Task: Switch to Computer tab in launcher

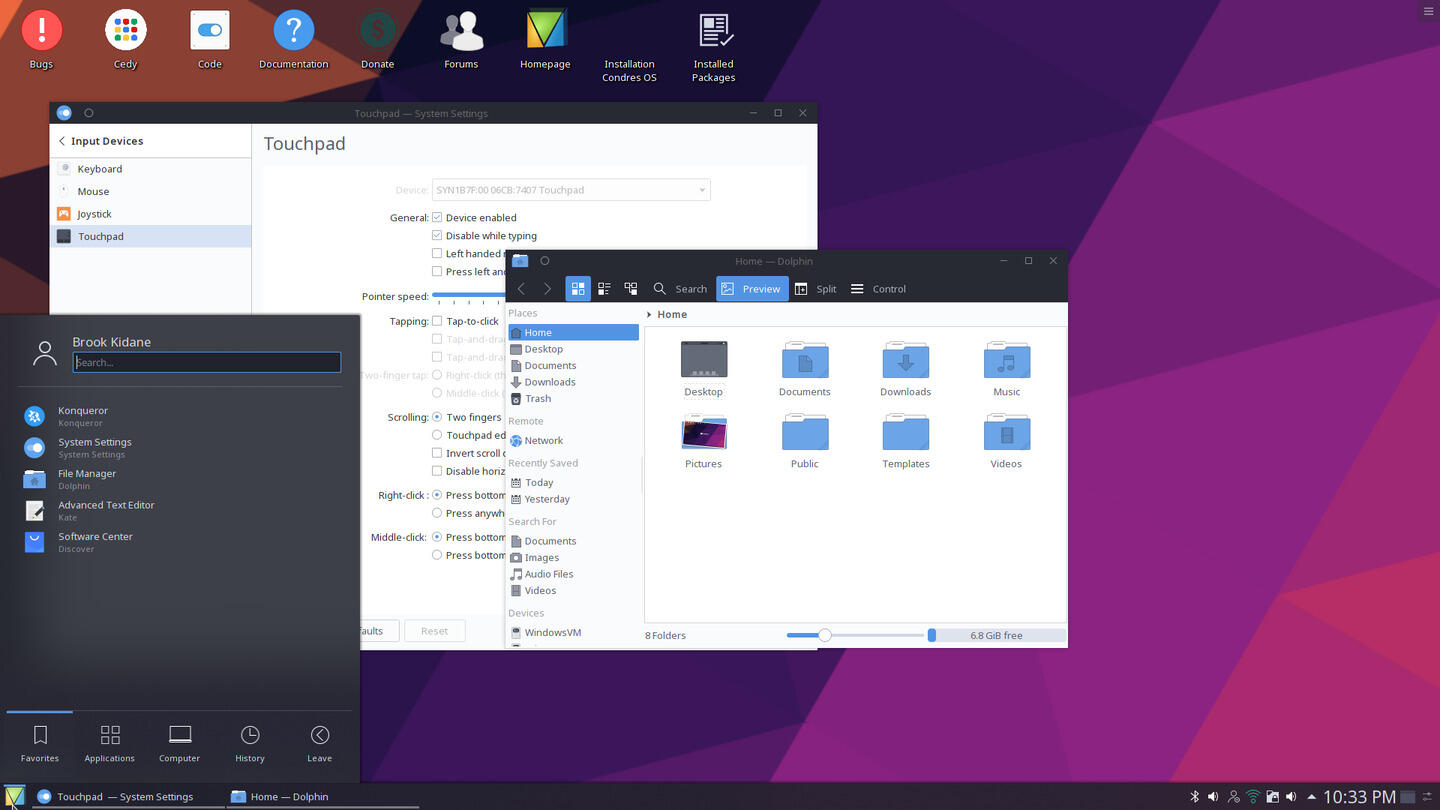Action: tap(180, 743)
